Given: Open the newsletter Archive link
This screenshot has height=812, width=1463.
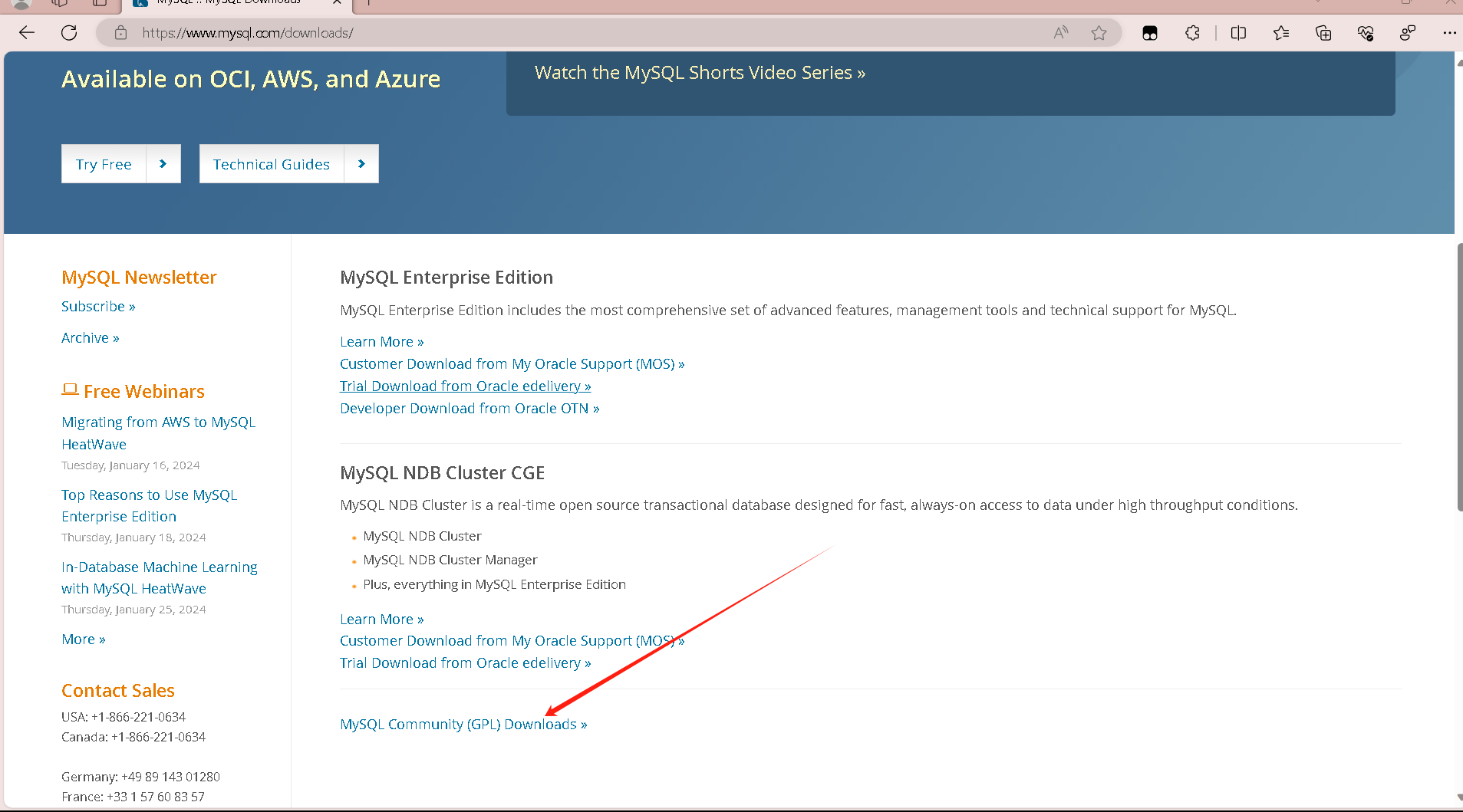Looking at the screenshot, I should [x=91, y=337].
